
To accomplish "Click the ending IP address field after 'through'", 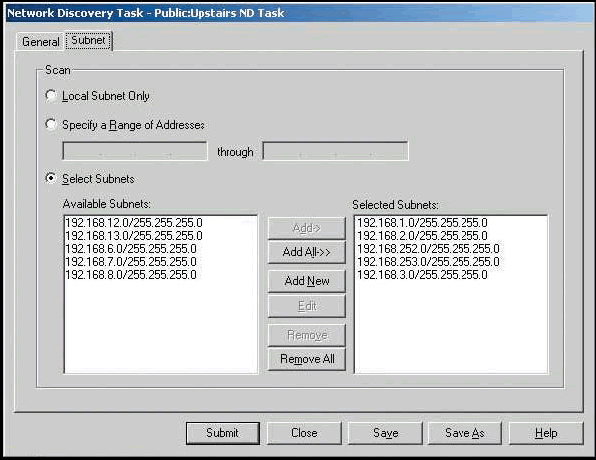I will (x=335, y=151).
